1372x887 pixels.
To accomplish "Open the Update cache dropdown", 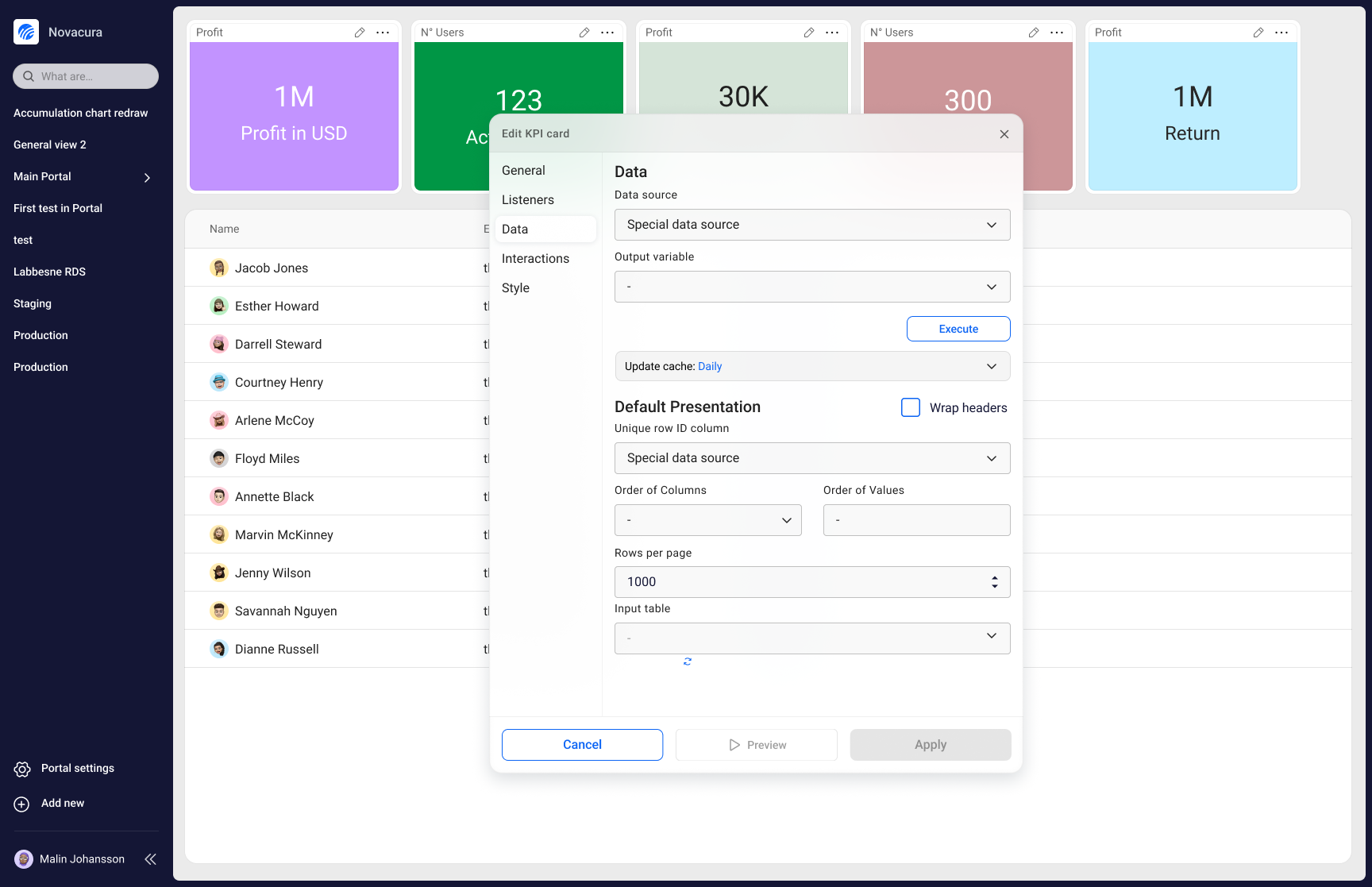I will click(811, 366).
